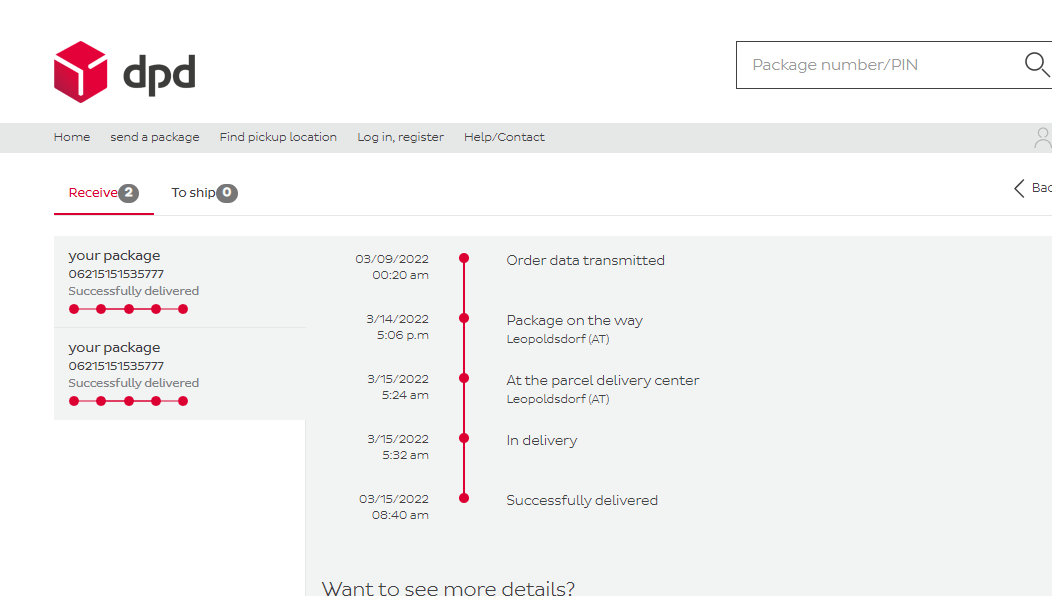Switch to the Receive tab

93,193
